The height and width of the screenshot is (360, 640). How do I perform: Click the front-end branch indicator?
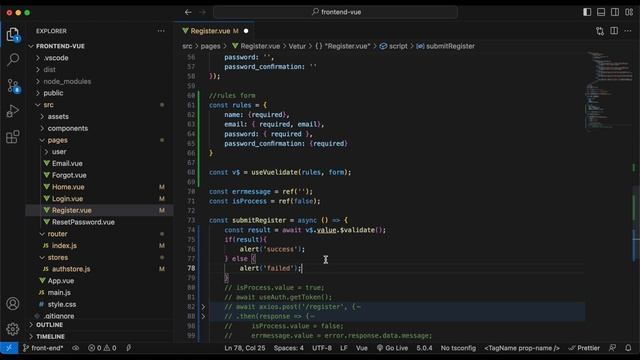click(43, 348)
